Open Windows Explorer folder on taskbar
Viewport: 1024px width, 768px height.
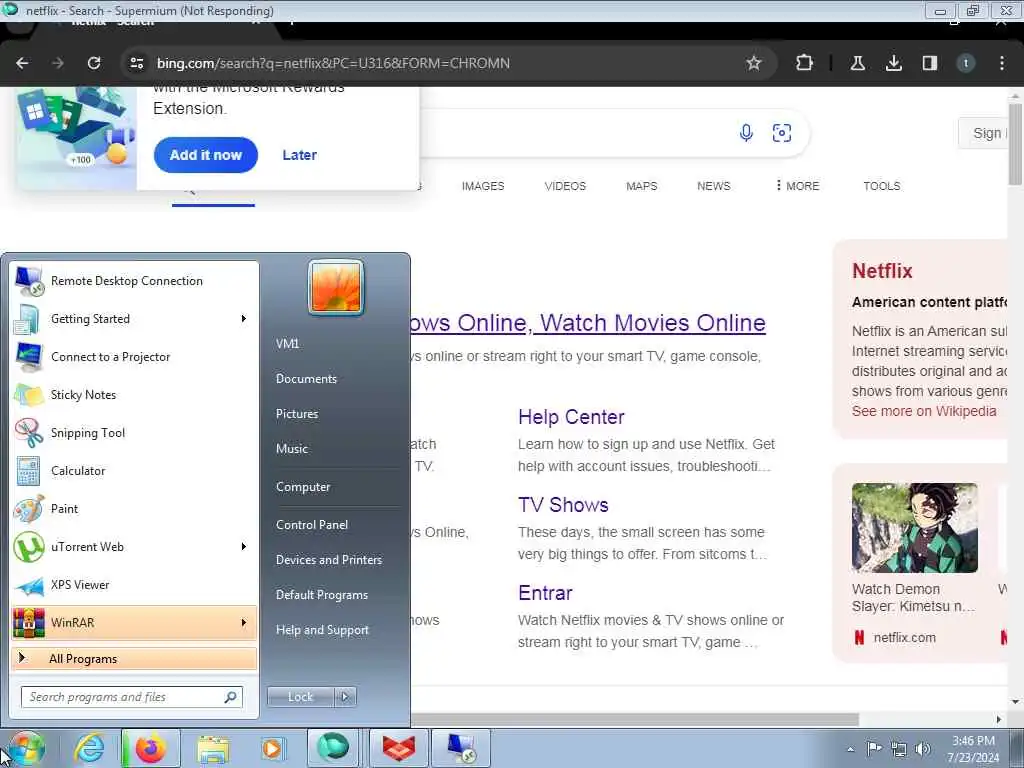tap(213, 748)
